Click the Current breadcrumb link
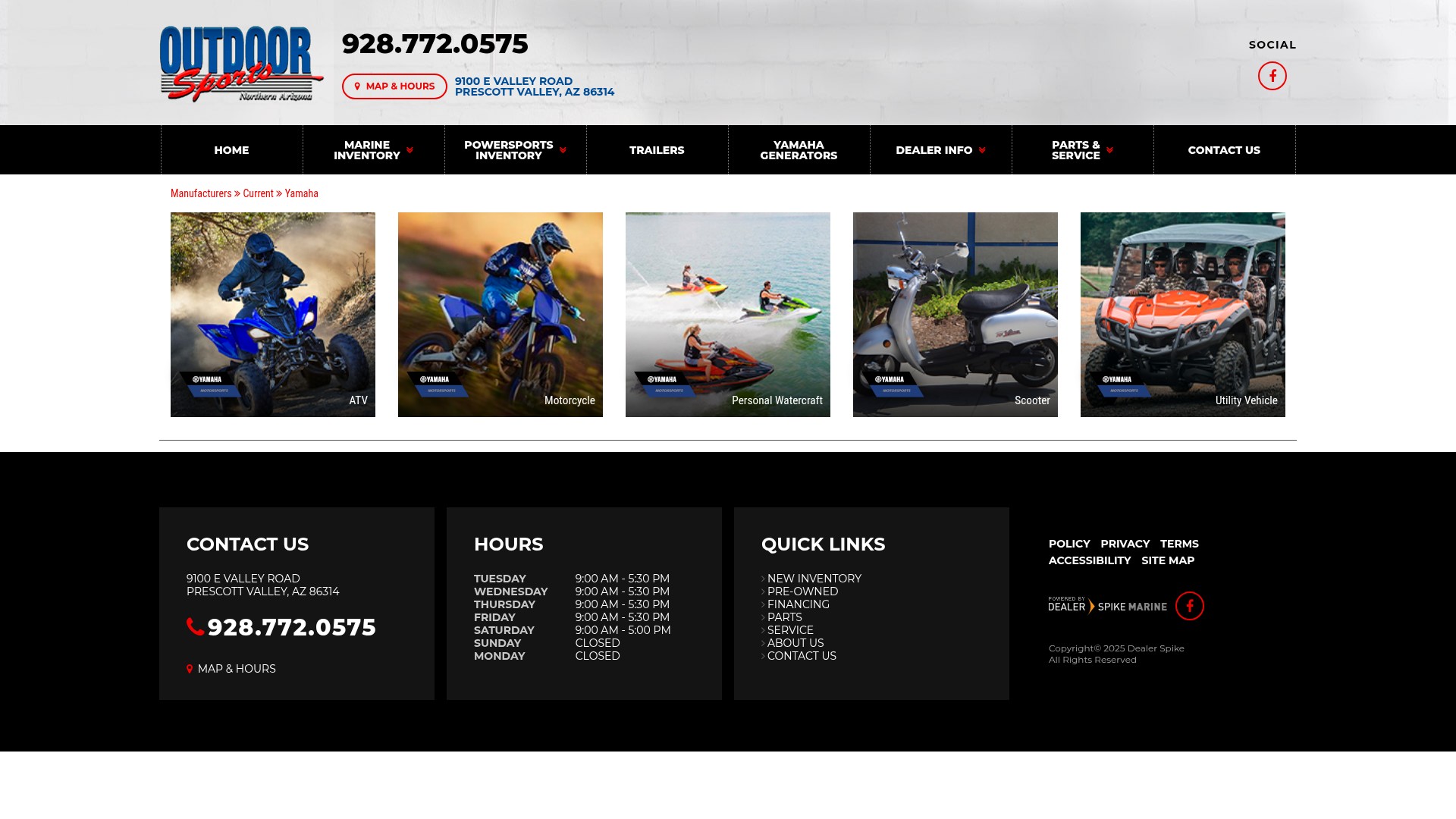Image resolution: width=1456 pixels, height=819 pixels. coord(258,193)
